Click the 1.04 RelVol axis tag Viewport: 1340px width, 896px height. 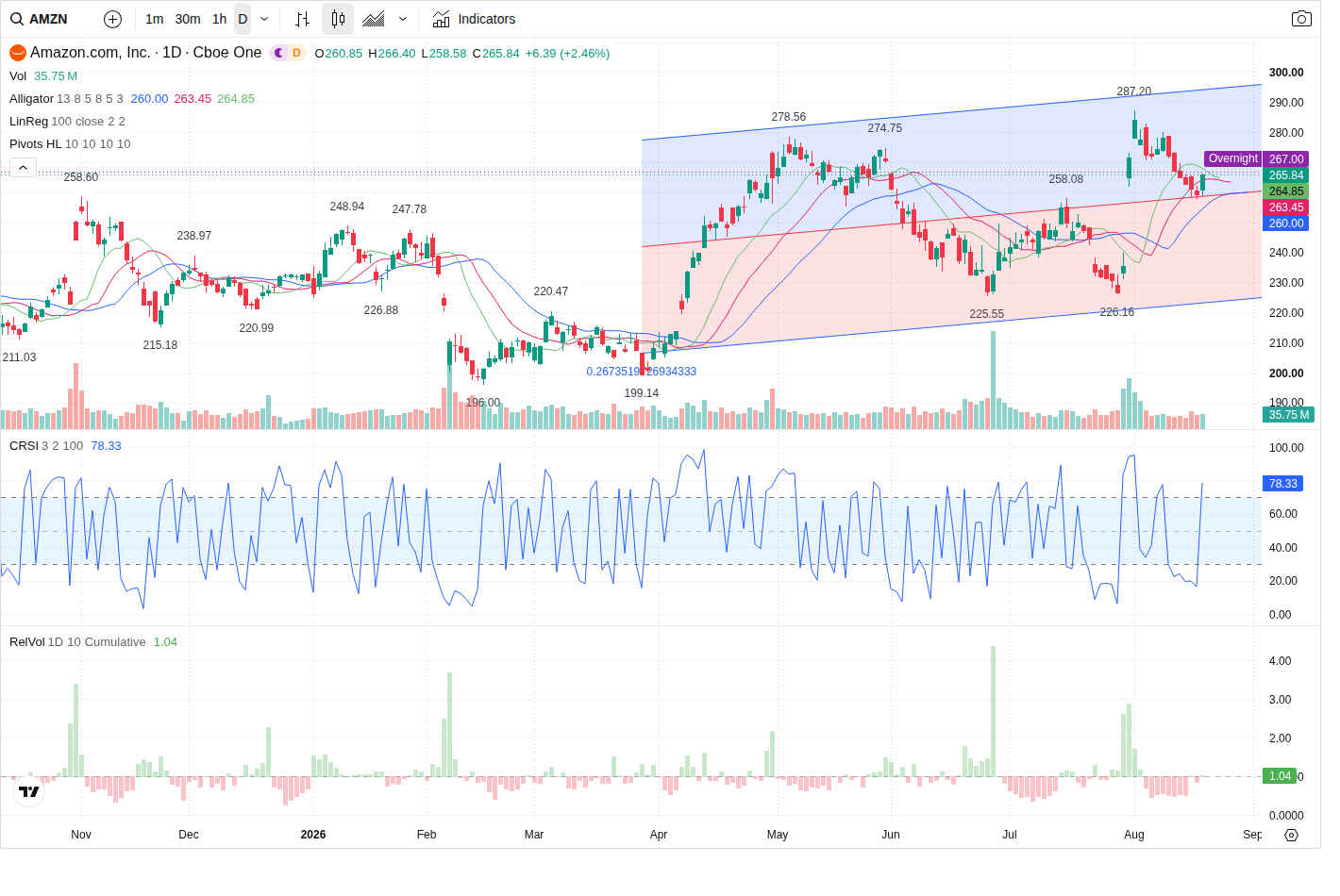[1280, 776]
